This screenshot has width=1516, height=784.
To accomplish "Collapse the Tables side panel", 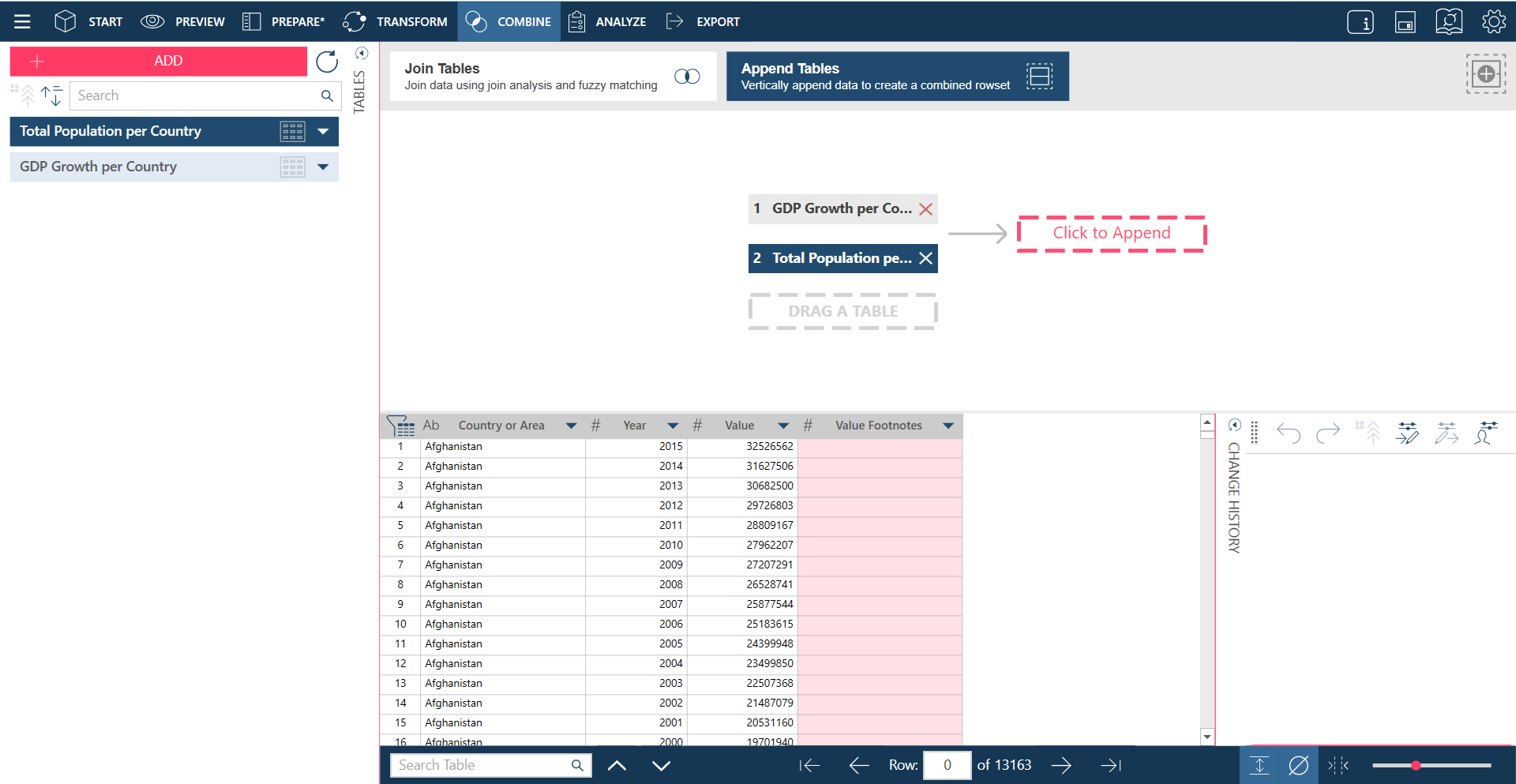I will (x=362, y=54).
